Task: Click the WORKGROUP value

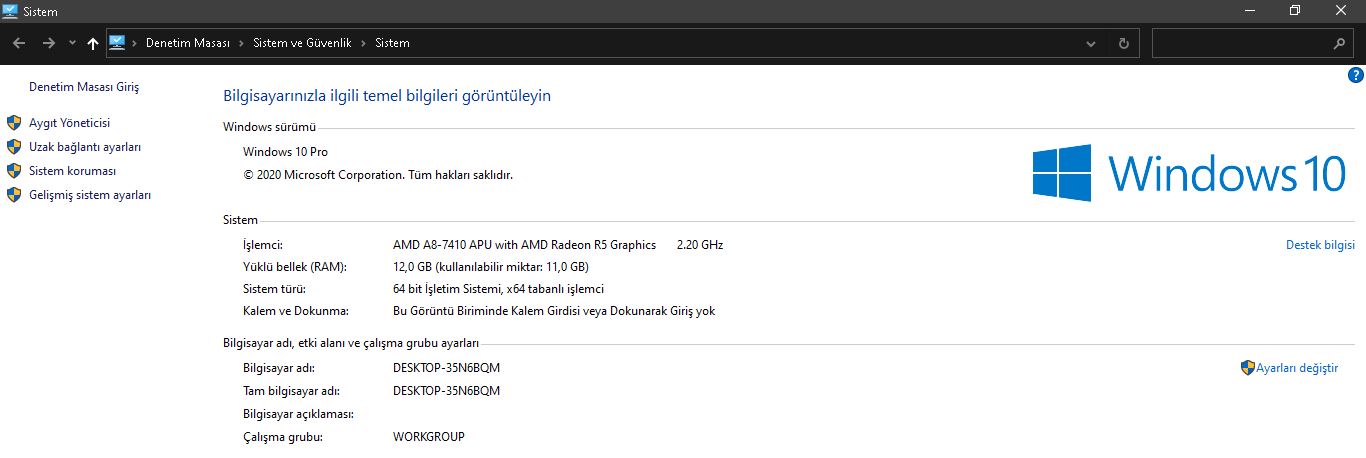Action: [429, 437]
